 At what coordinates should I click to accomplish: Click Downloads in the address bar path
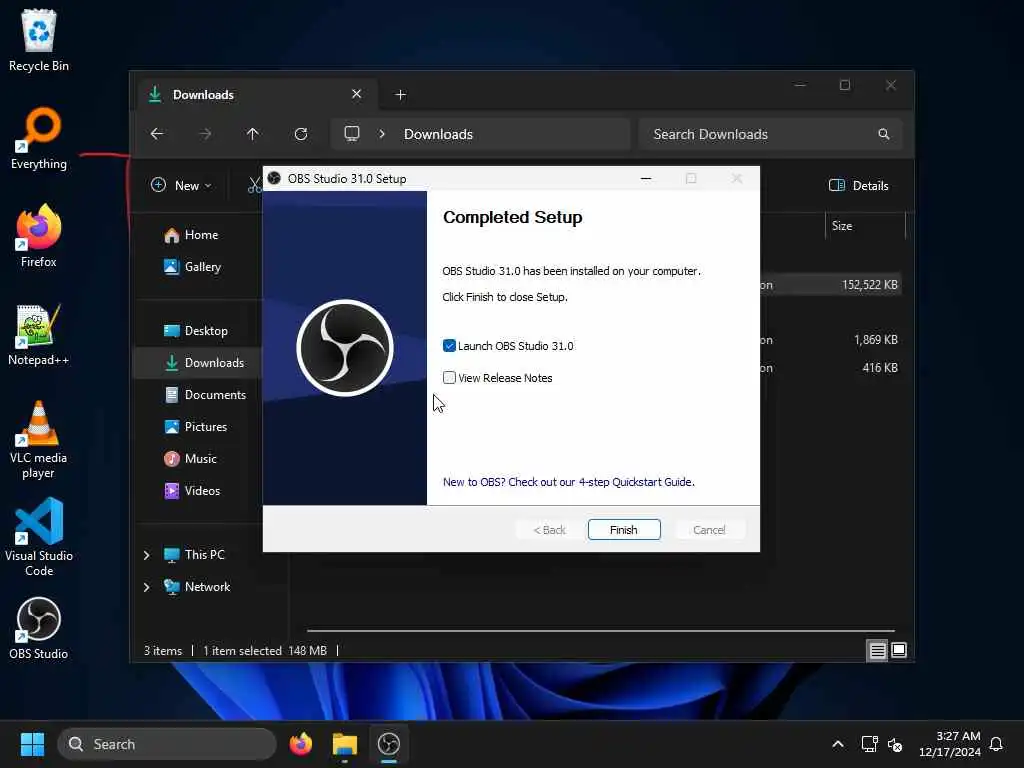[x=438, y=134]
